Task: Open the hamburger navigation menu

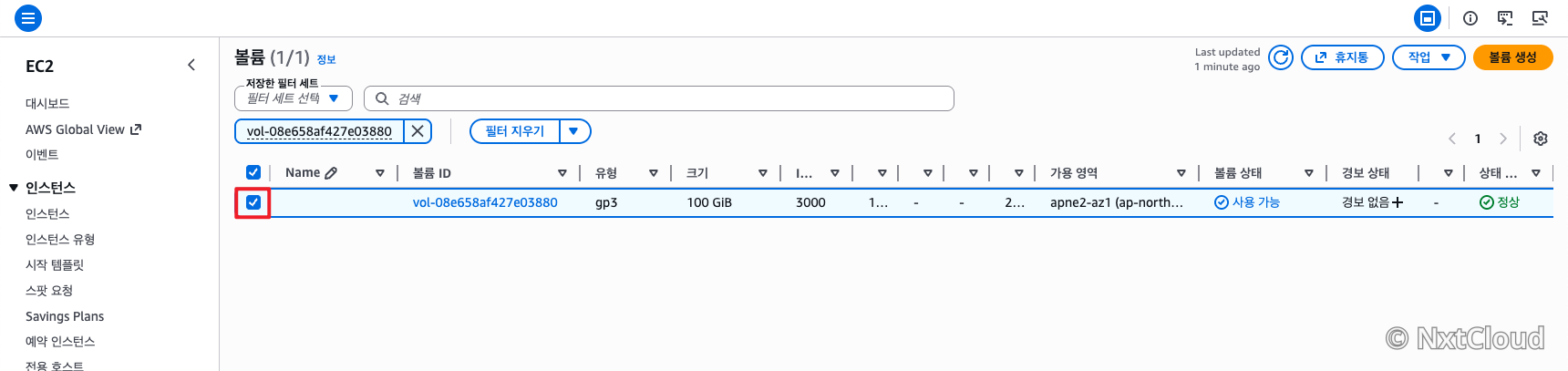Action: coord(28,17)
